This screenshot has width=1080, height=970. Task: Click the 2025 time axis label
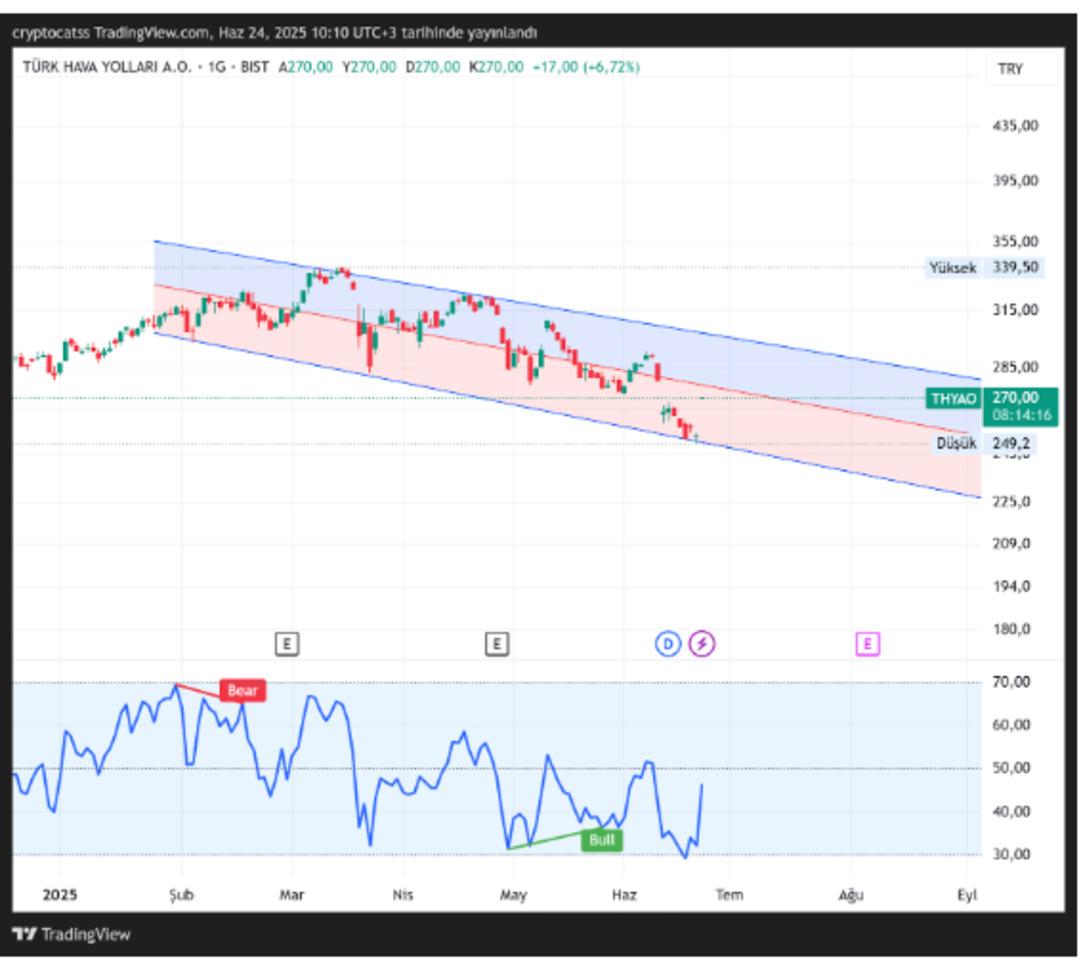(60, 895)
